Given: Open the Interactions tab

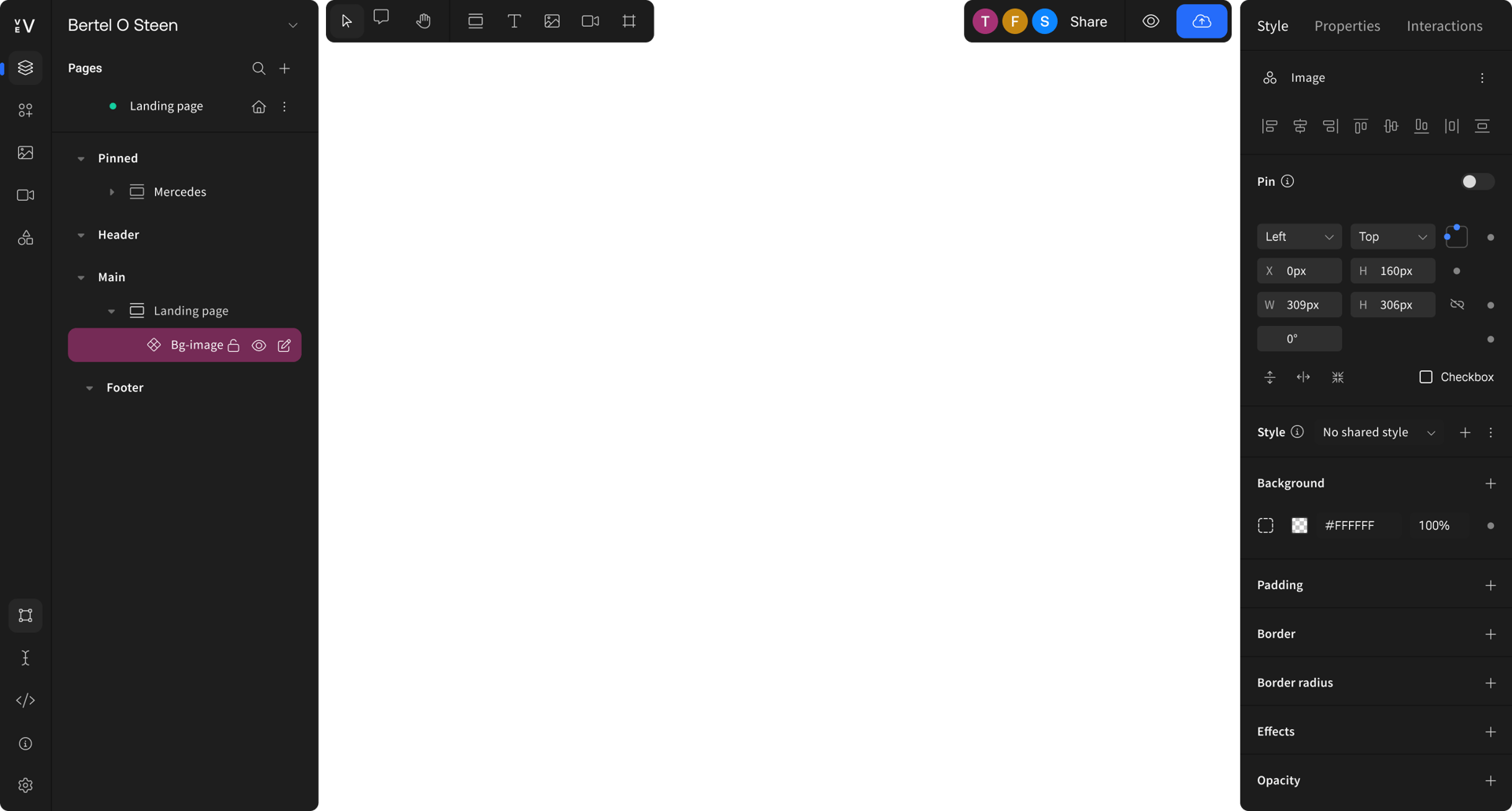Looking at the screenshot, I should point(1444,25).
